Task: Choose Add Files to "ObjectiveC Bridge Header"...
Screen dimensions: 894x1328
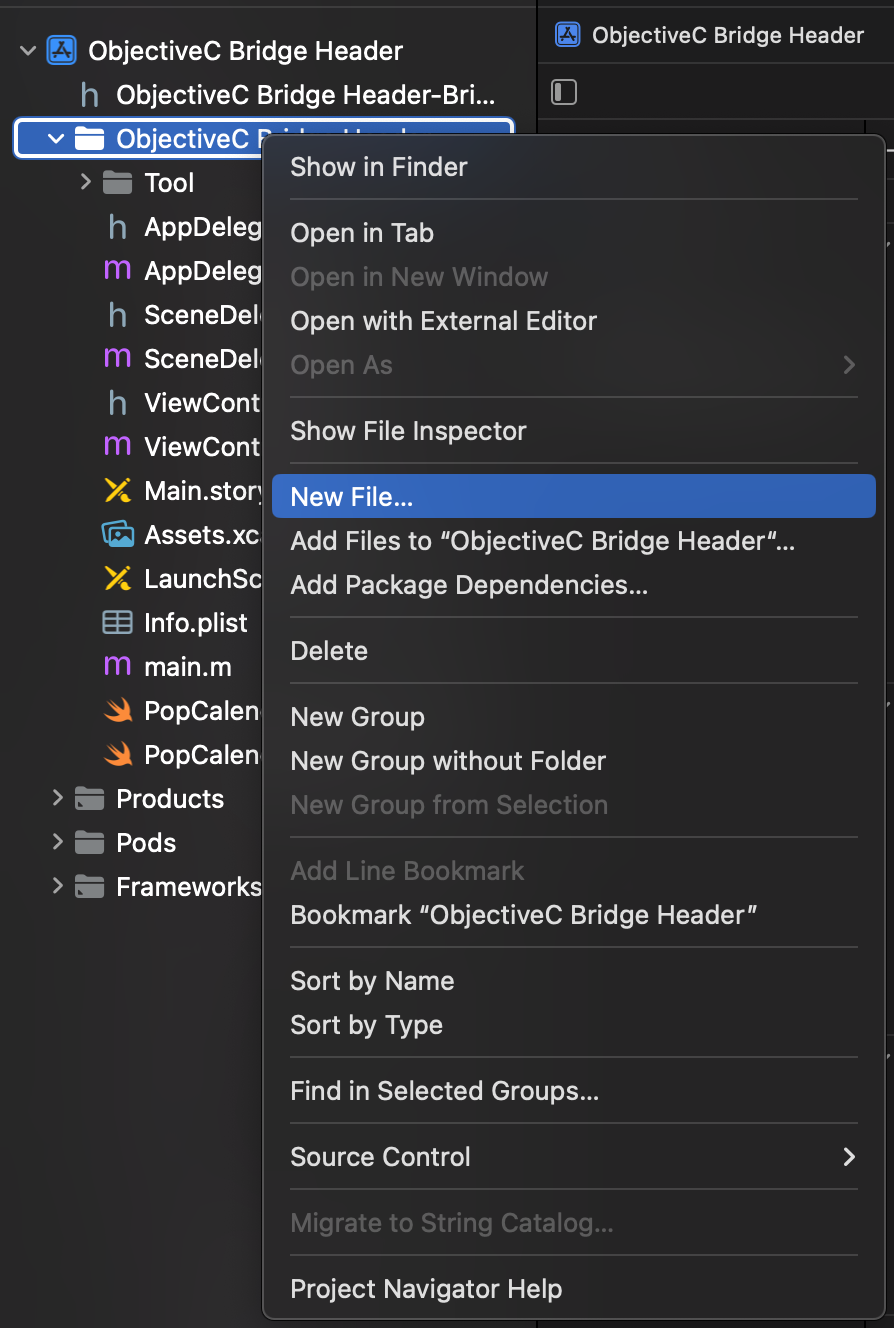Action: coord(573,541)
